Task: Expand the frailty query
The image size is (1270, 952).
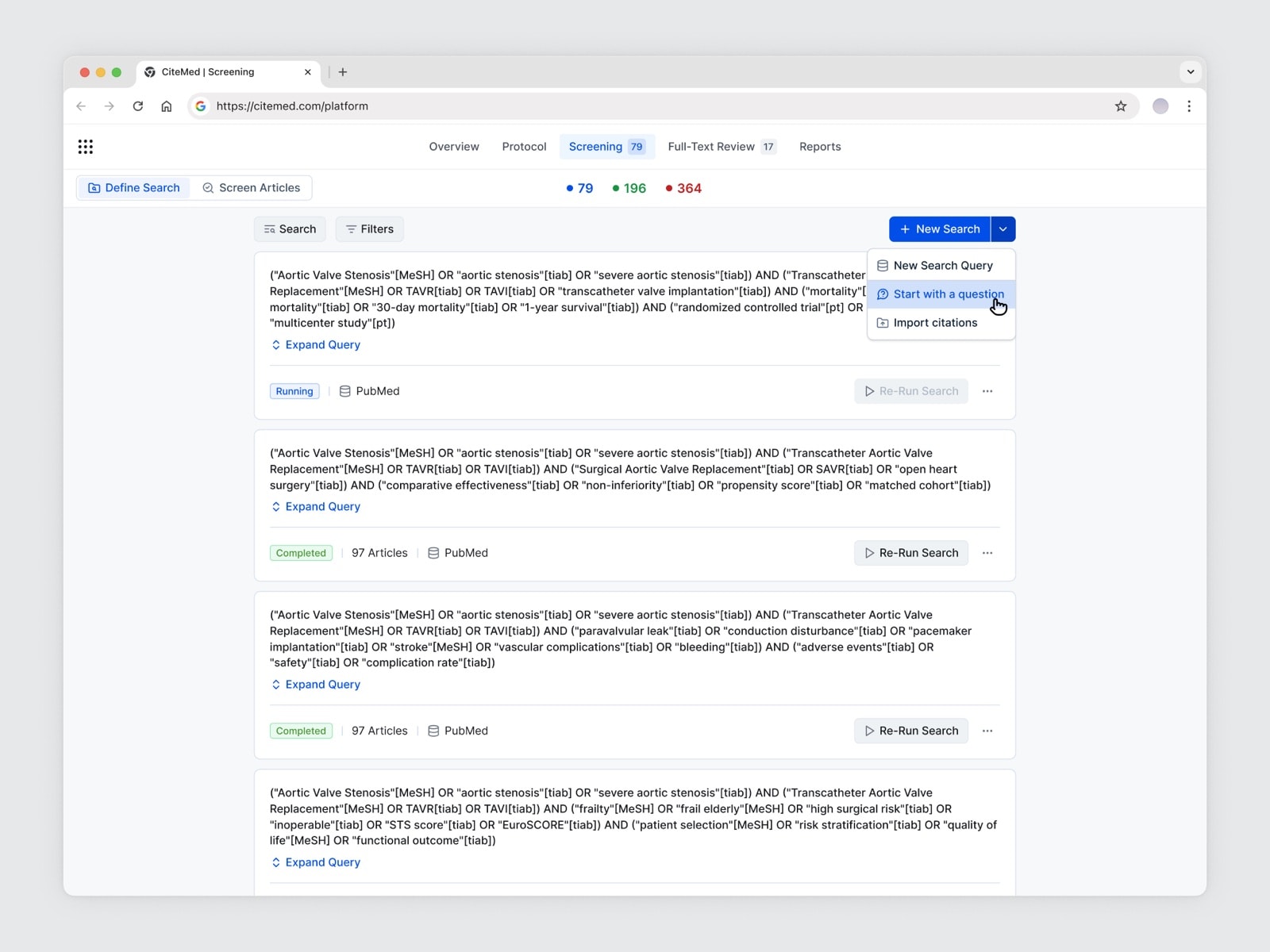Action: [x=316, y=862]
